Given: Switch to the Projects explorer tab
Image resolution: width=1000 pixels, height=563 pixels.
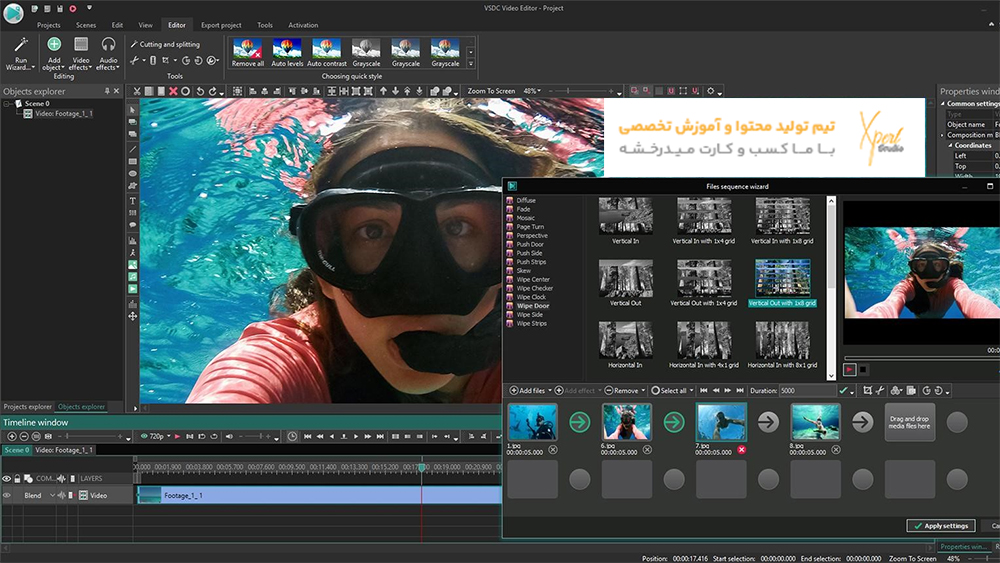Looking at the screenshot, I should [27, 406].
